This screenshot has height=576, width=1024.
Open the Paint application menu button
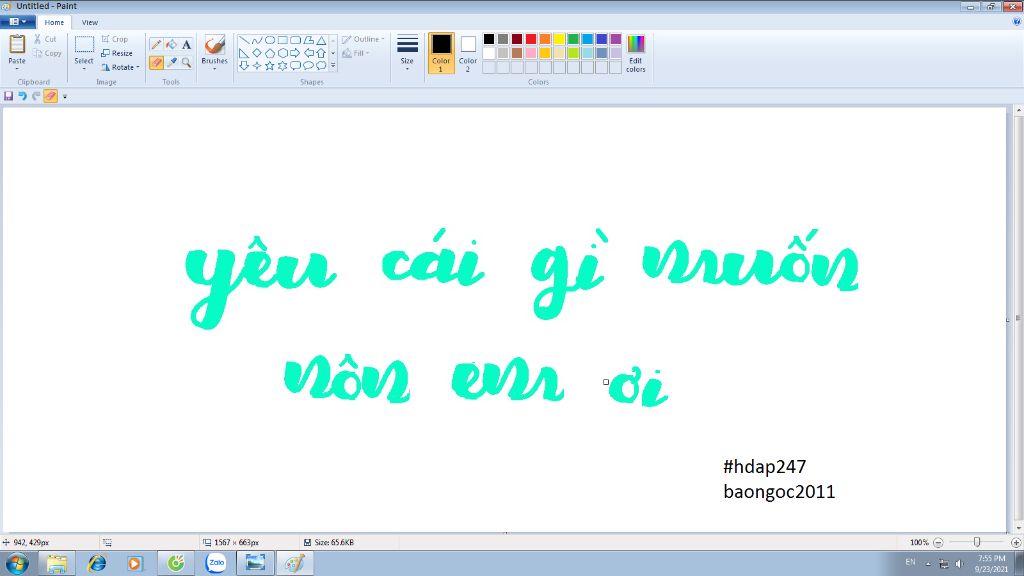(x=18, y=22)
